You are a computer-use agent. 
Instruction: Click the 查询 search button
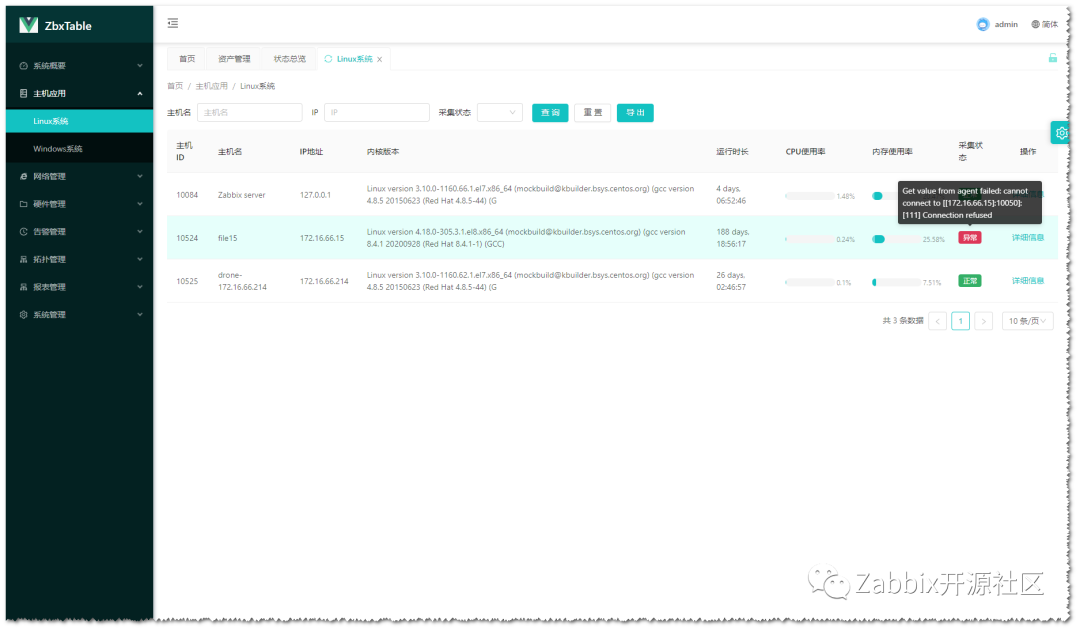pyautogui.click(x=550, y=112)
